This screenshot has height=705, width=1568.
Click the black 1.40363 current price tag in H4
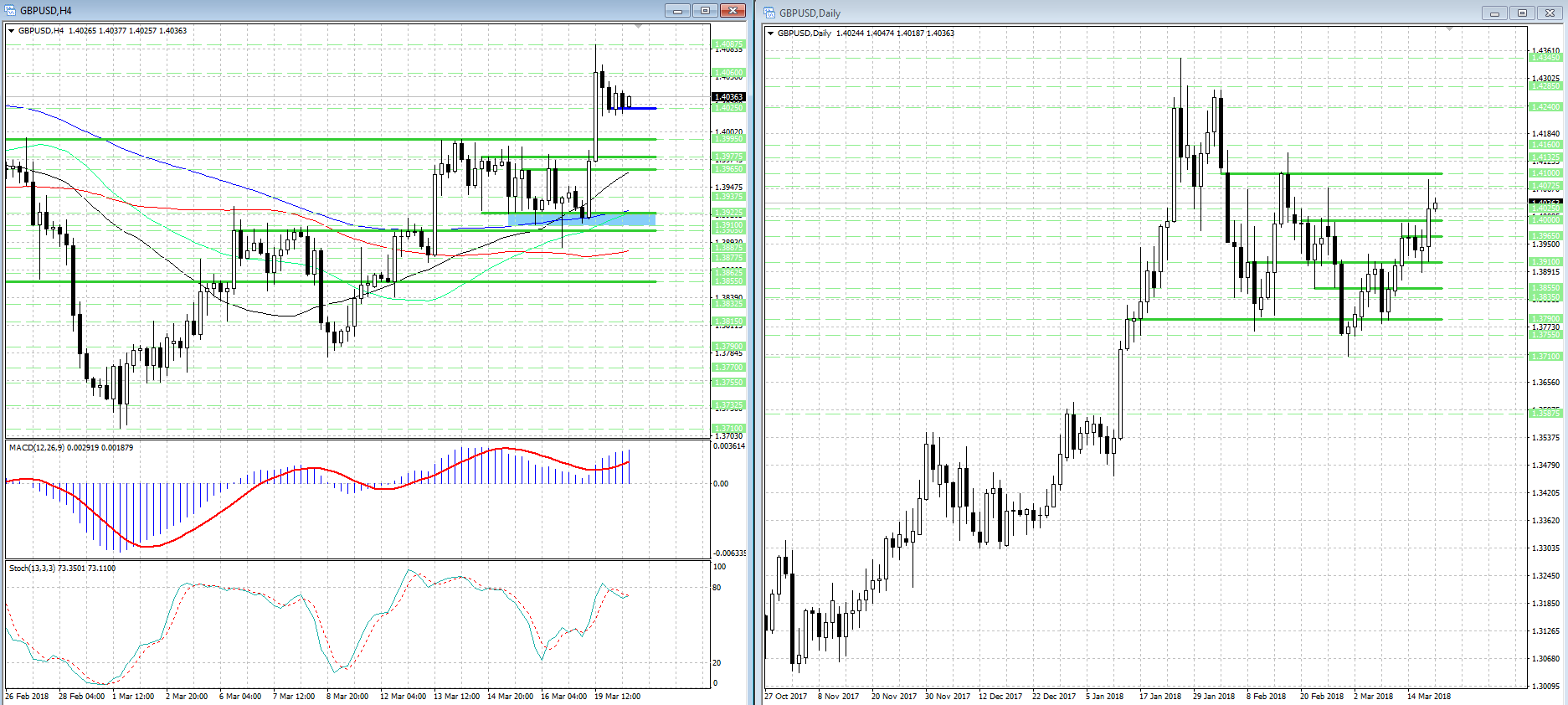point(728,97)
